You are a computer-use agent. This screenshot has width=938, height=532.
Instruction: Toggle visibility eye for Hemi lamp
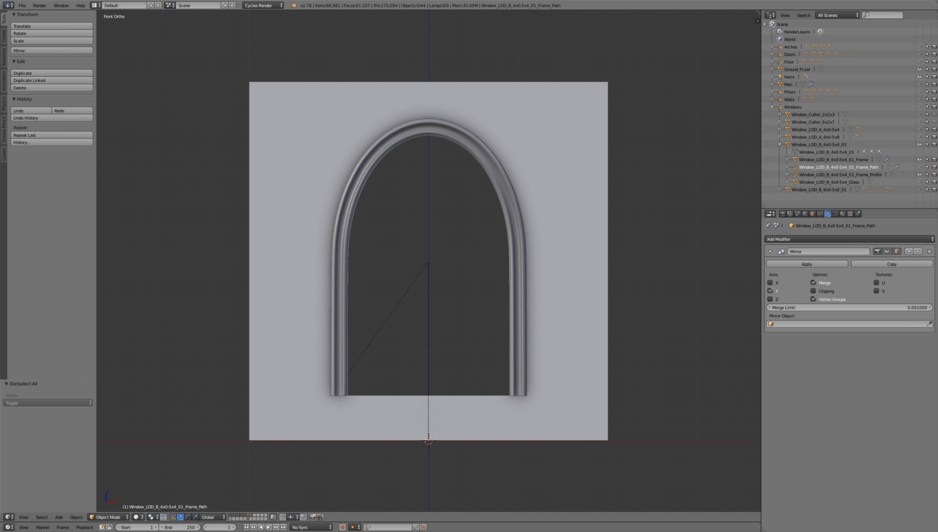click(x=919, y=77)
